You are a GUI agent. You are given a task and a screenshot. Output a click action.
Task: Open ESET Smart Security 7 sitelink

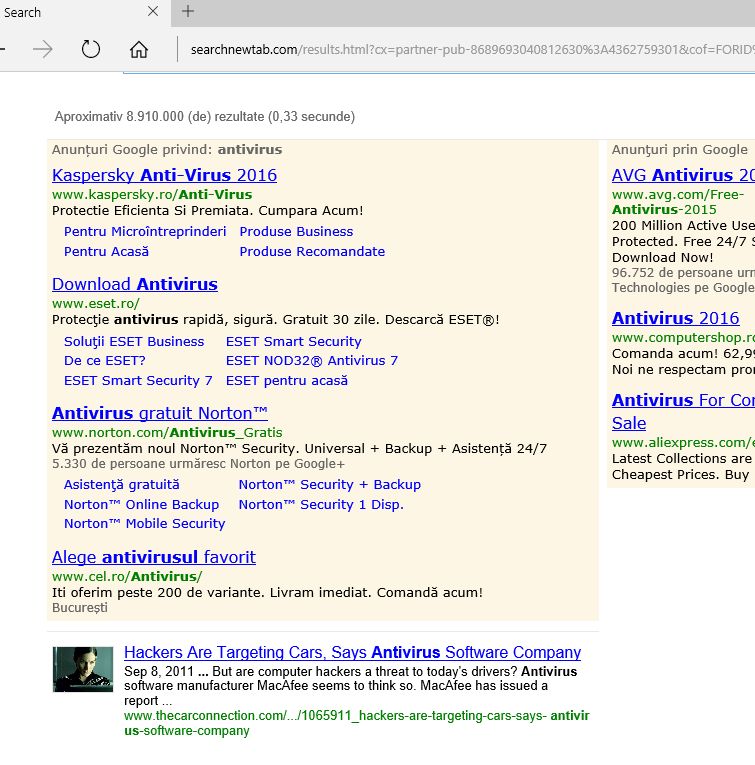pyautogui.click(x=138, y=381)
